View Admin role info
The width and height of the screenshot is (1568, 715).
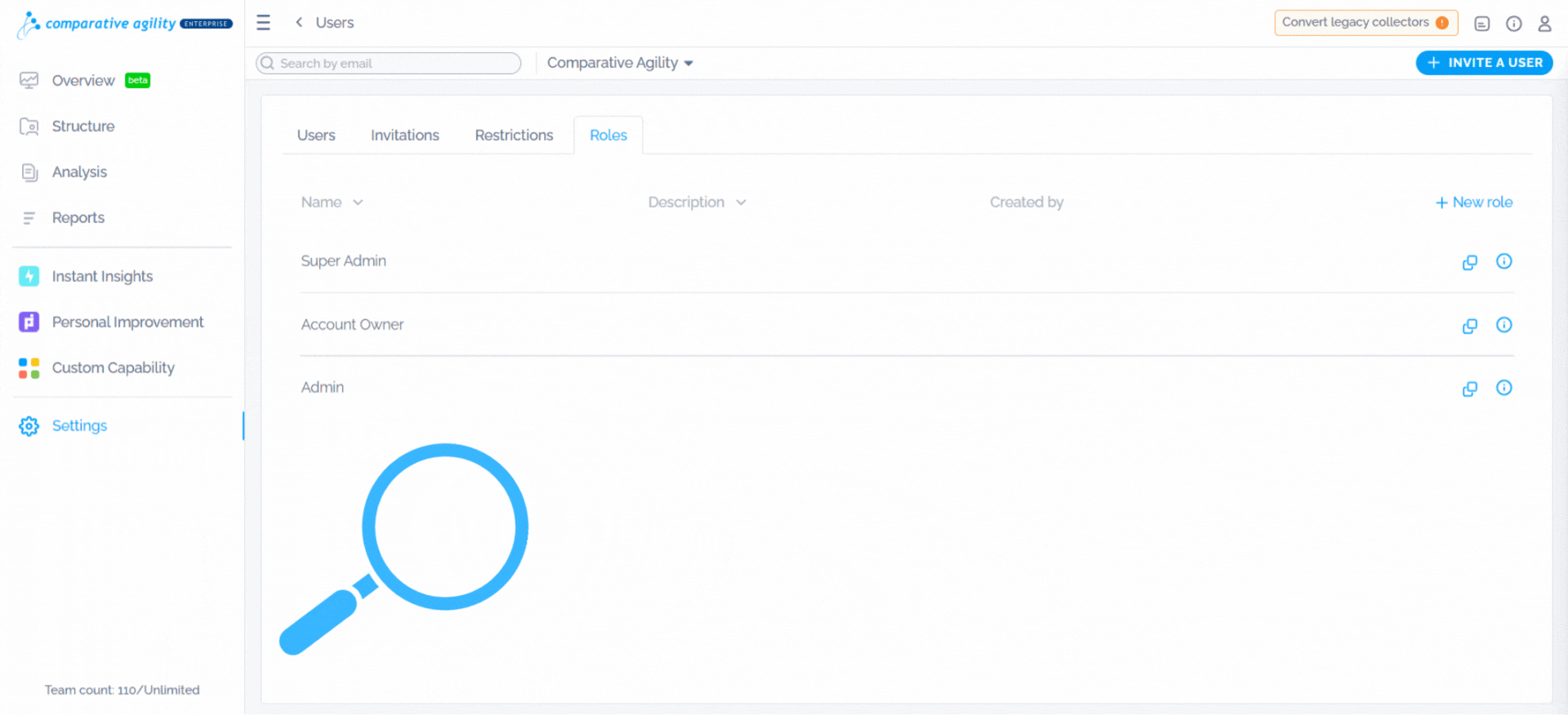point(1504,388)
